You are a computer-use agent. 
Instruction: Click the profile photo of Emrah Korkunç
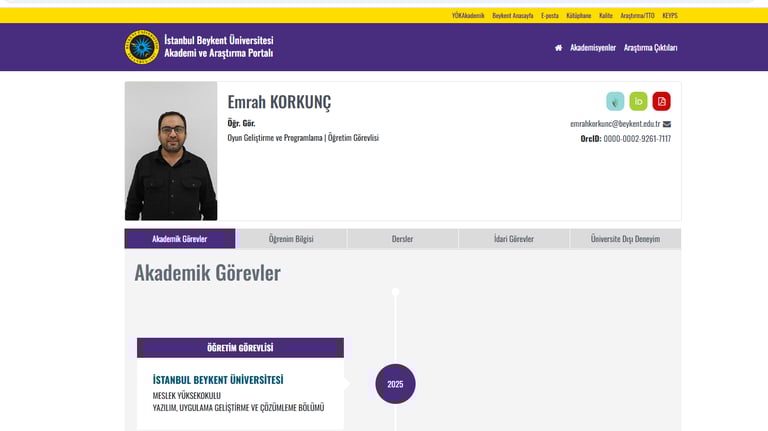click(x=171, y=151)
